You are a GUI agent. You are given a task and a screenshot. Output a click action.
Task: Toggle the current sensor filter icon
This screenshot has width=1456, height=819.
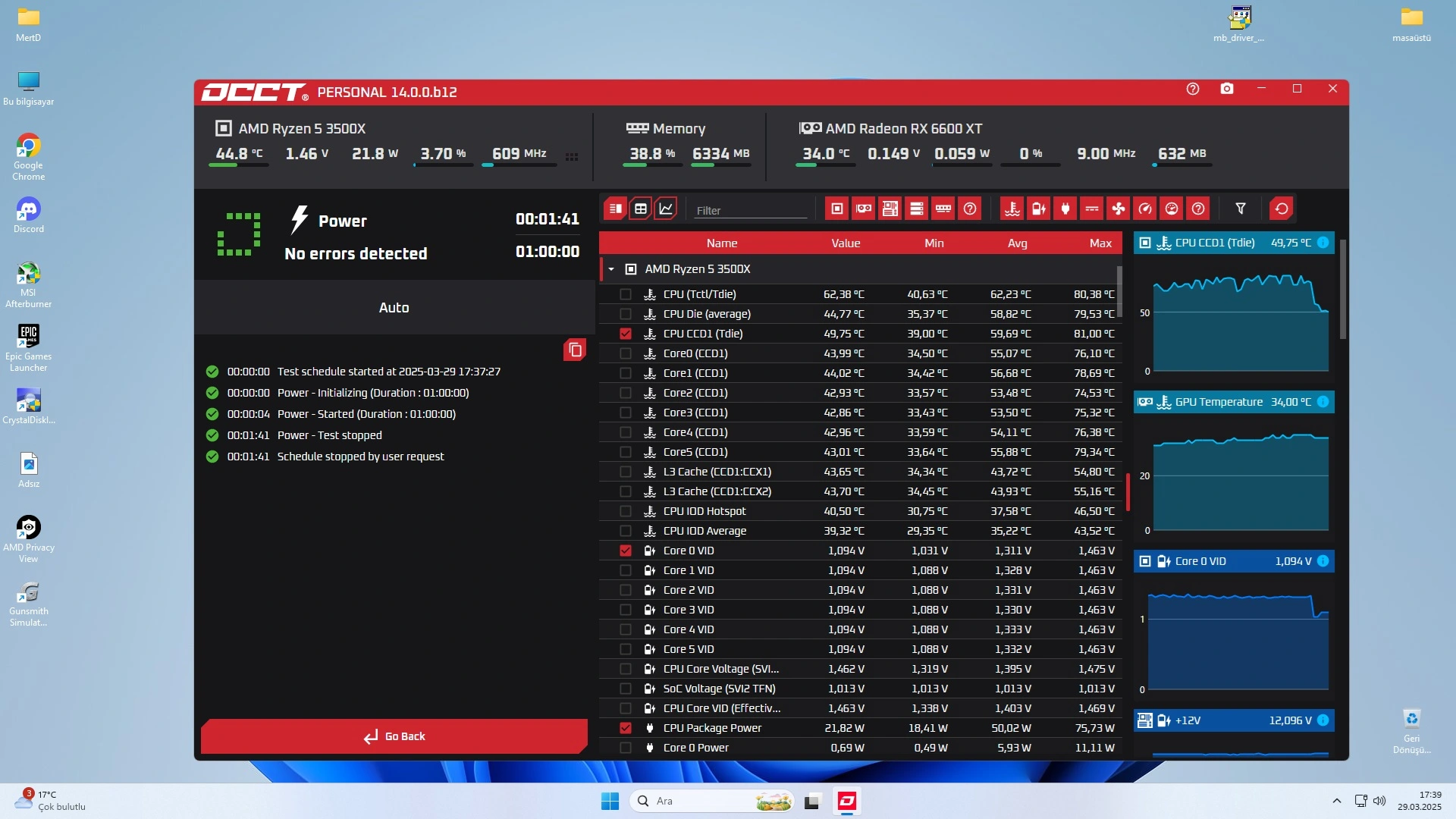click(x=1092, y=209)
